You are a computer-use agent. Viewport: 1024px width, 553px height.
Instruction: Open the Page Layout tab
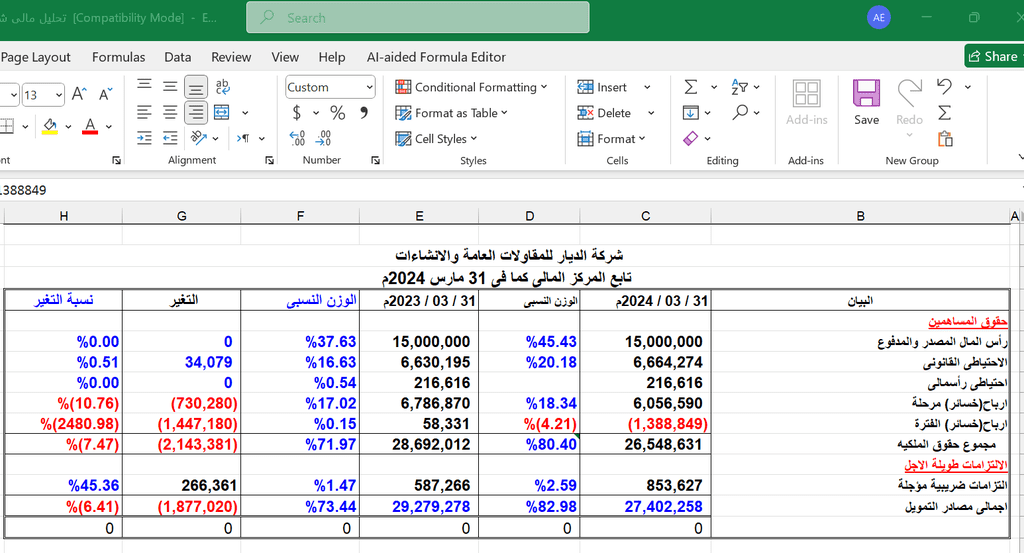(x=36, y=57)
